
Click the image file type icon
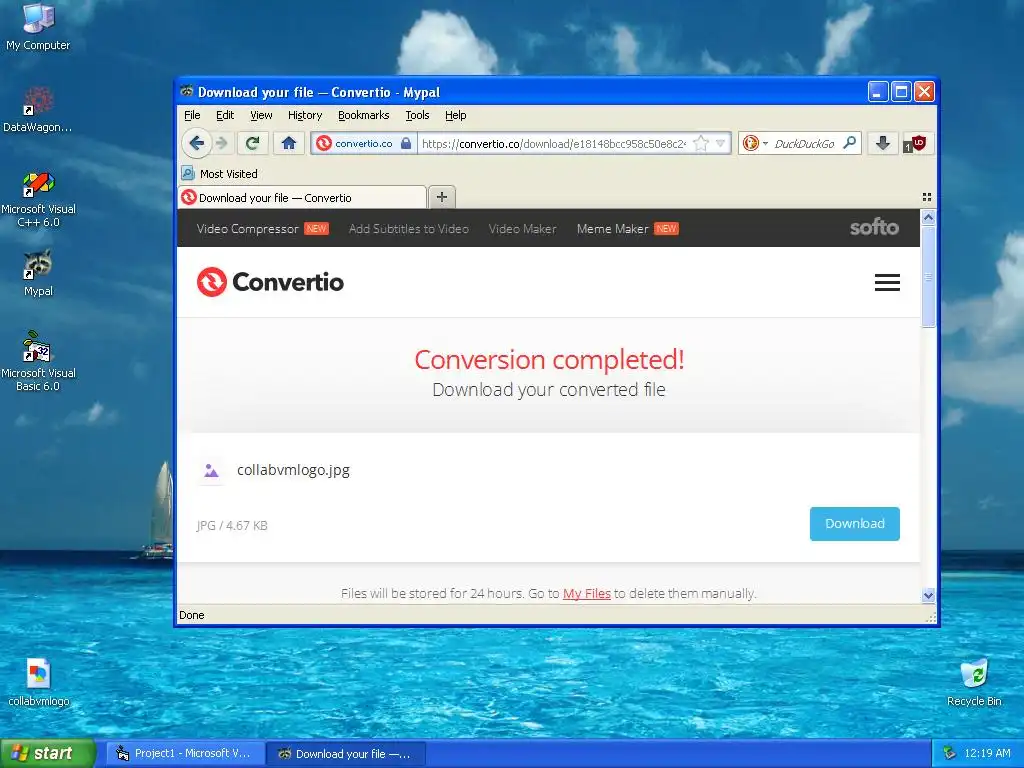(211, 470)
